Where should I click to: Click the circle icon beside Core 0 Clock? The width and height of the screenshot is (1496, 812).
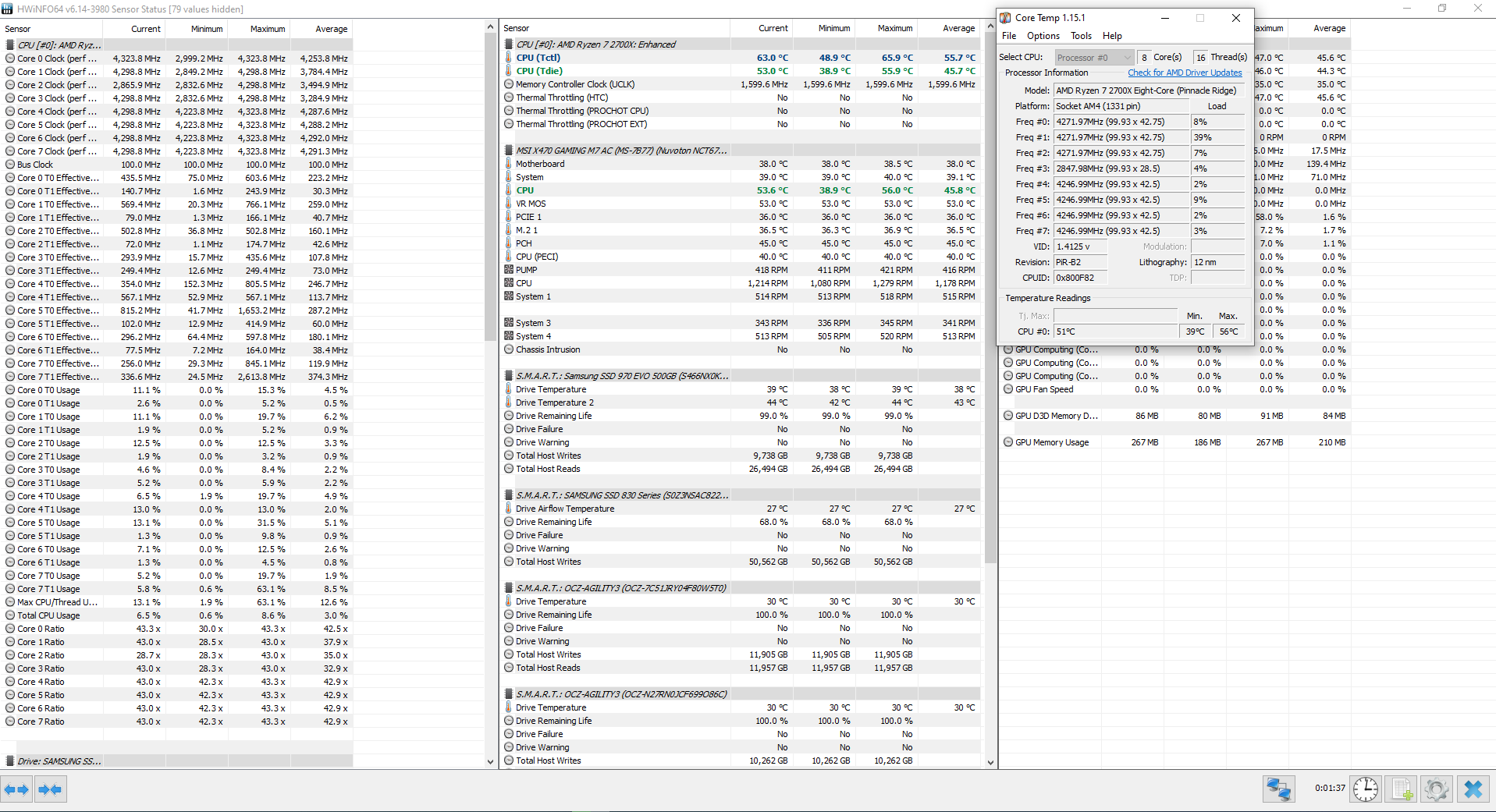[10, 59]
